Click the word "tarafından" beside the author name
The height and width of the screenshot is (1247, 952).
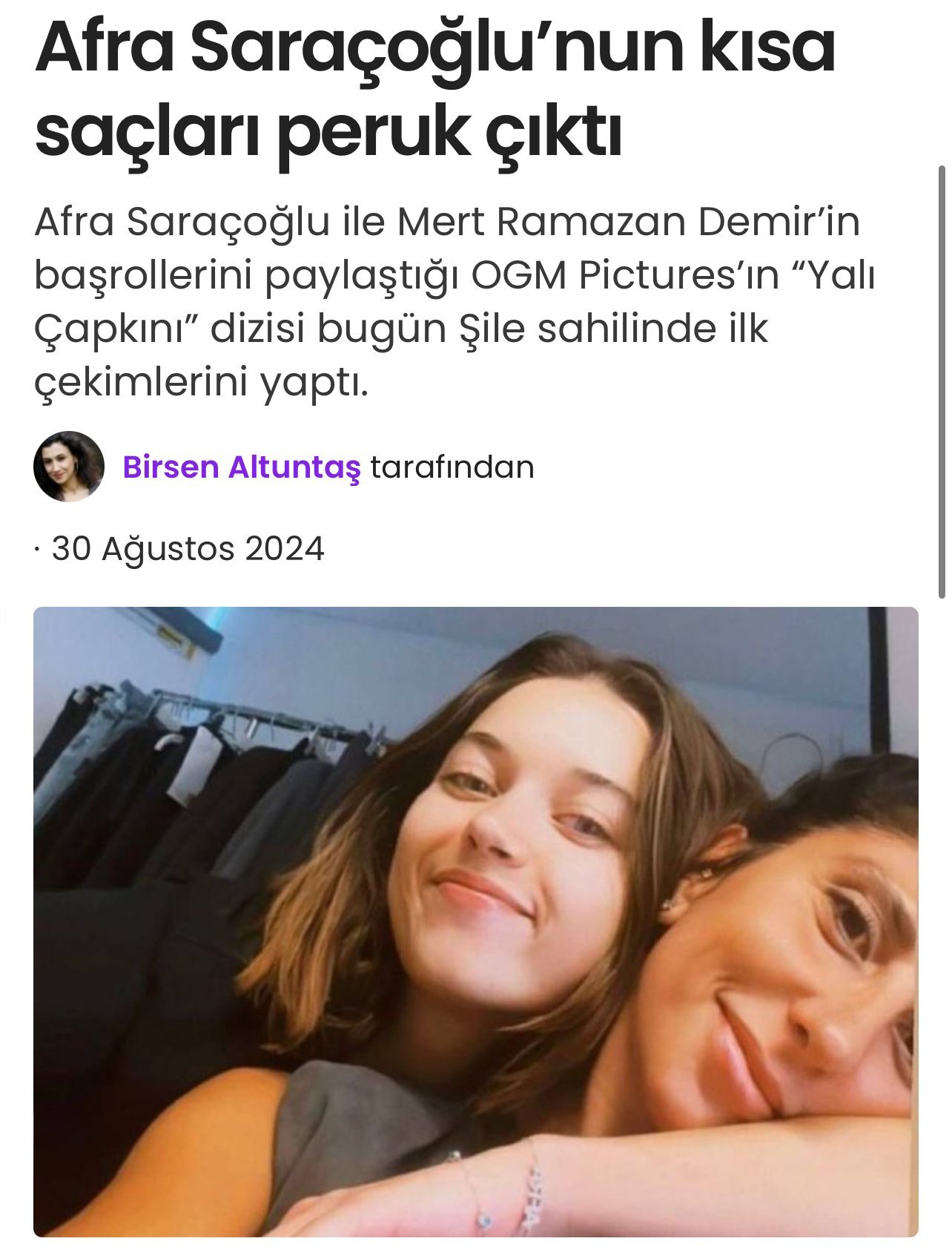coord(452,467)
